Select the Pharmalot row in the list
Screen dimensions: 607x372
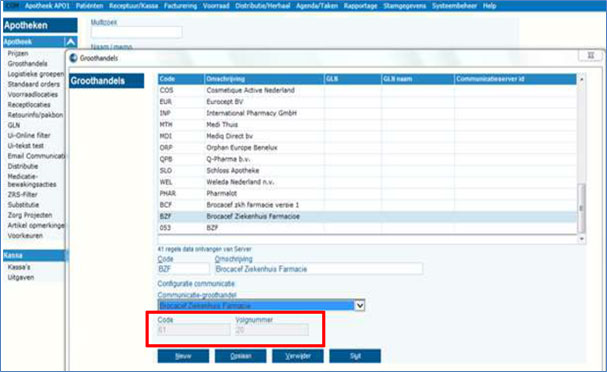(367, 193)
